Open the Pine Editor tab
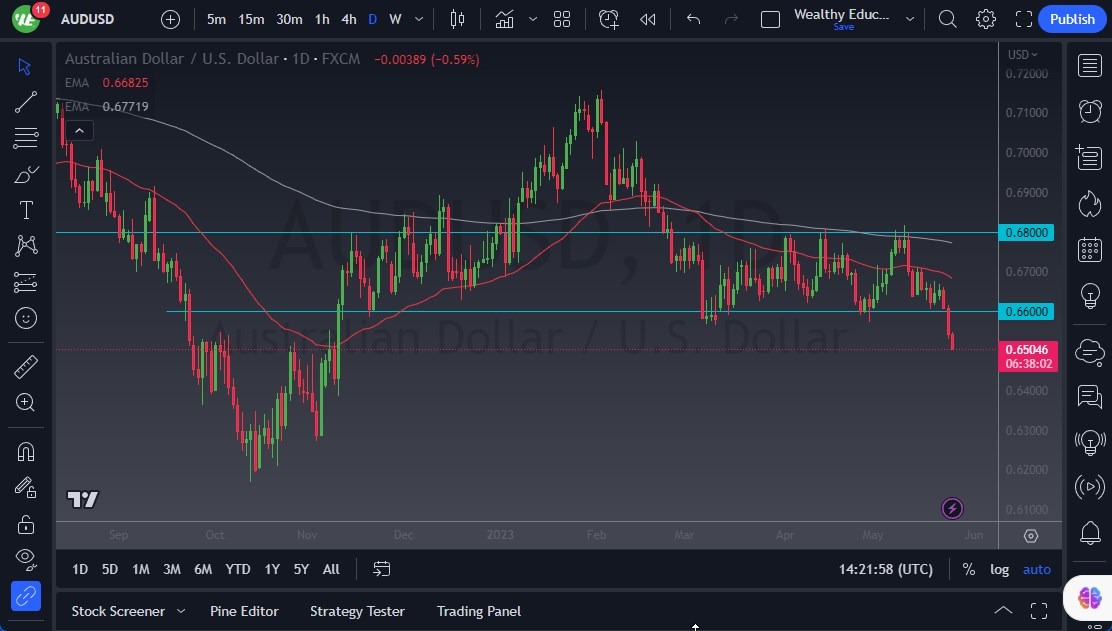Image resolution: width=1112 pixels, height=631 pixels. pos(244,611)
